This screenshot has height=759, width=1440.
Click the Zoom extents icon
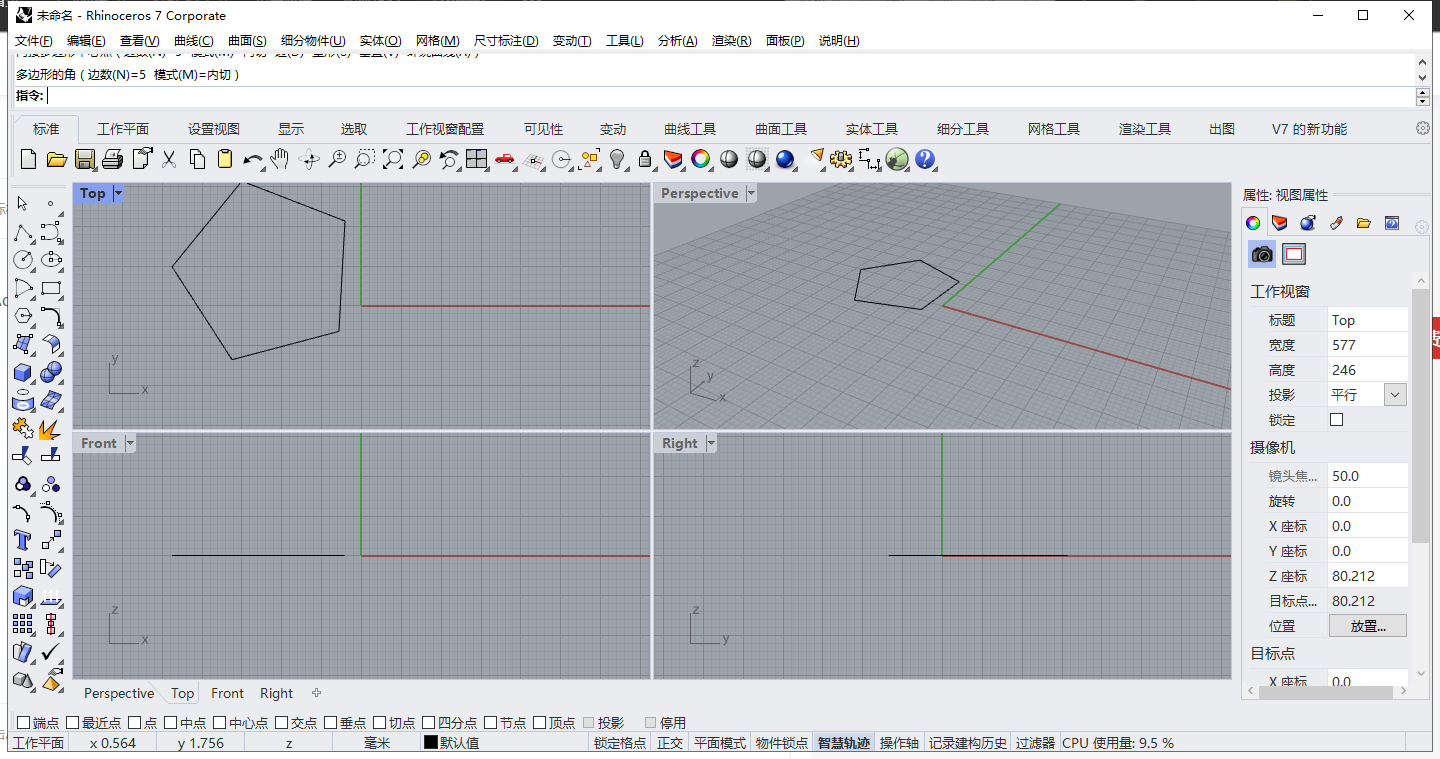tap(393, 159)
